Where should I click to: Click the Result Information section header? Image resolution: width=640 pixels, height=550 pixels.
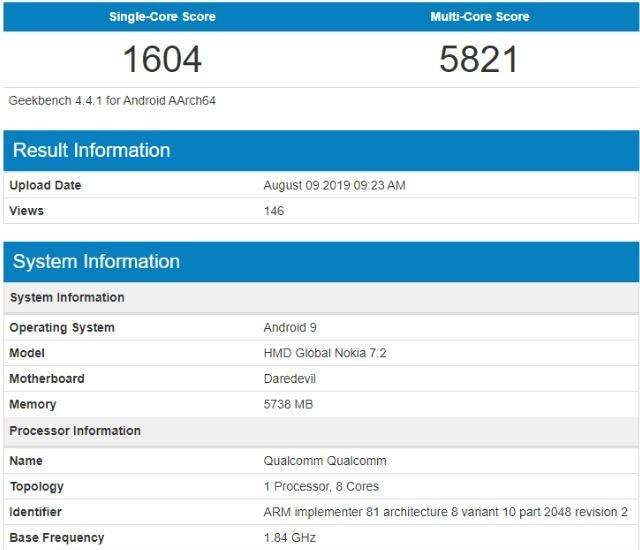[91, 151]
